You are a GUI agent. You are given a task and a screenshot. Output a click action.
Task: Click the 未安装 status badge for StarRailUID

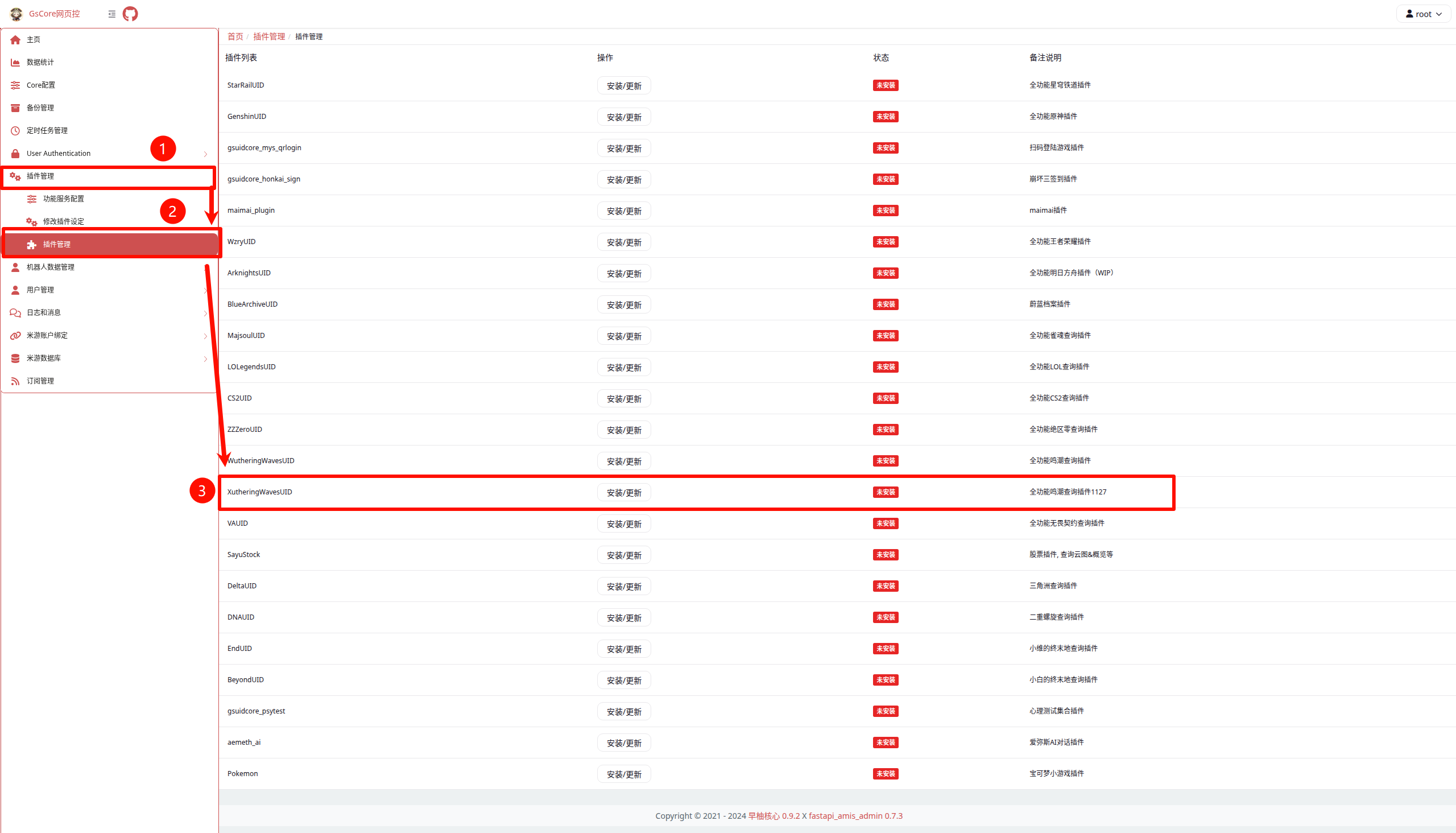coord(885,85)
